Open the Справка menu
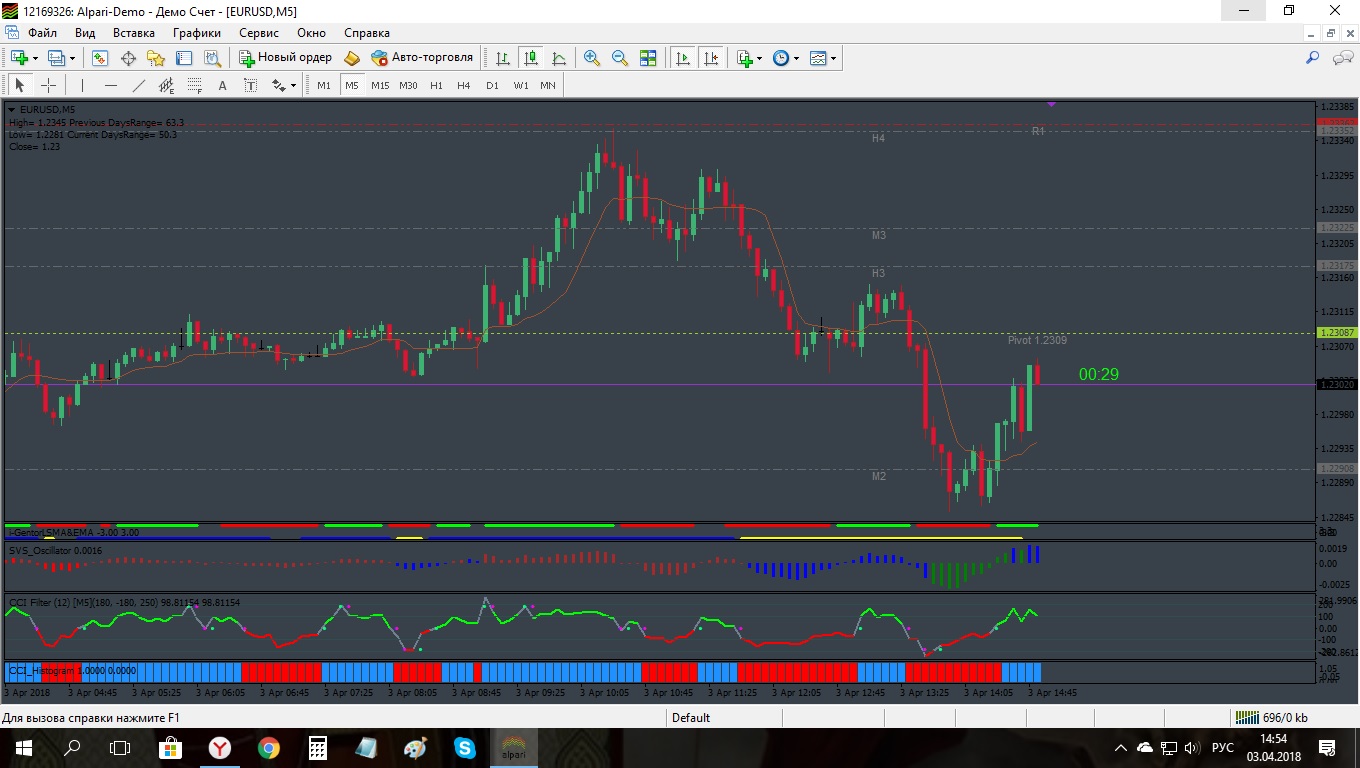 (x=366, y=33)
